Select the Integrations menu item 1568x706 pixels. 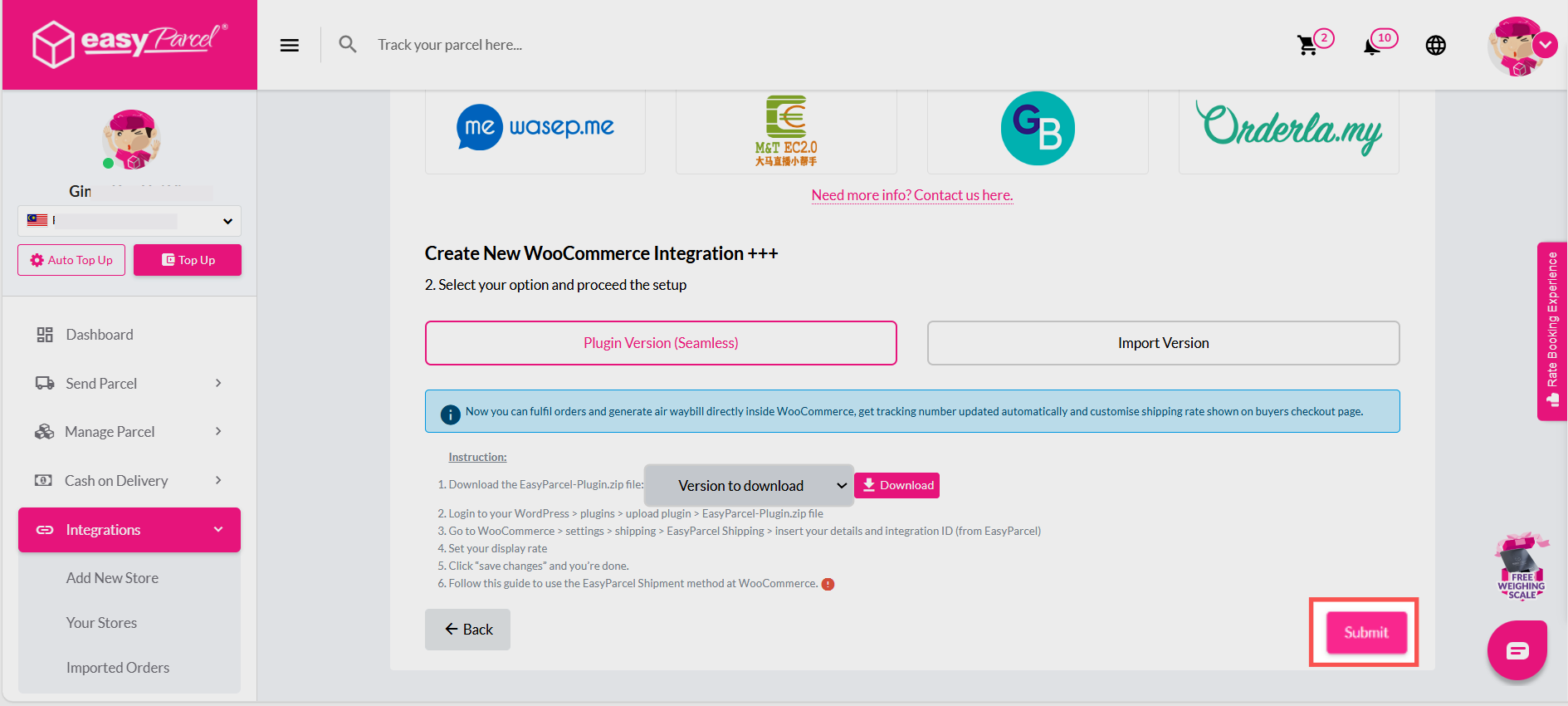(x=129, y=530)
